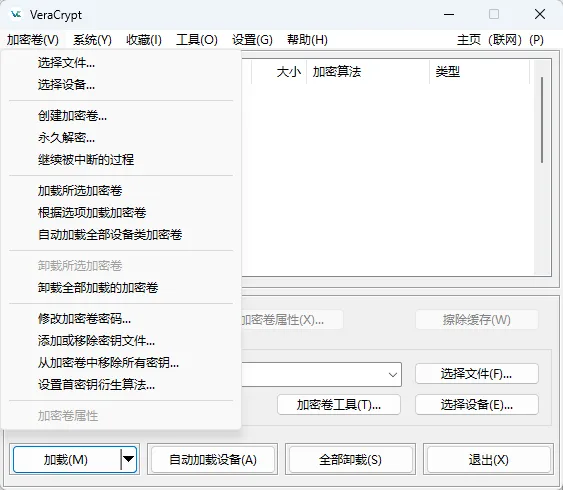The image size is (563, 490).
Task: Choose 根据选项加载加密卷 entry
Action: click(121, 213)
